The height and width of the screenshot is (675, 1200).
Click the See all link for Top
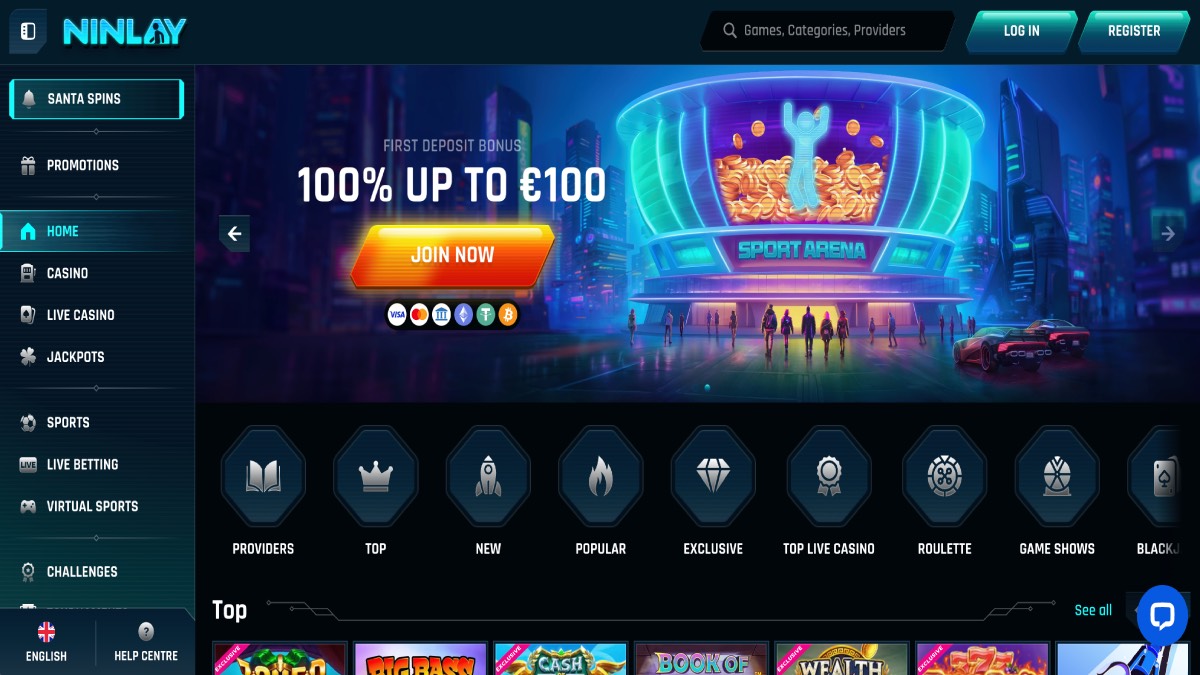point(1093,610)
